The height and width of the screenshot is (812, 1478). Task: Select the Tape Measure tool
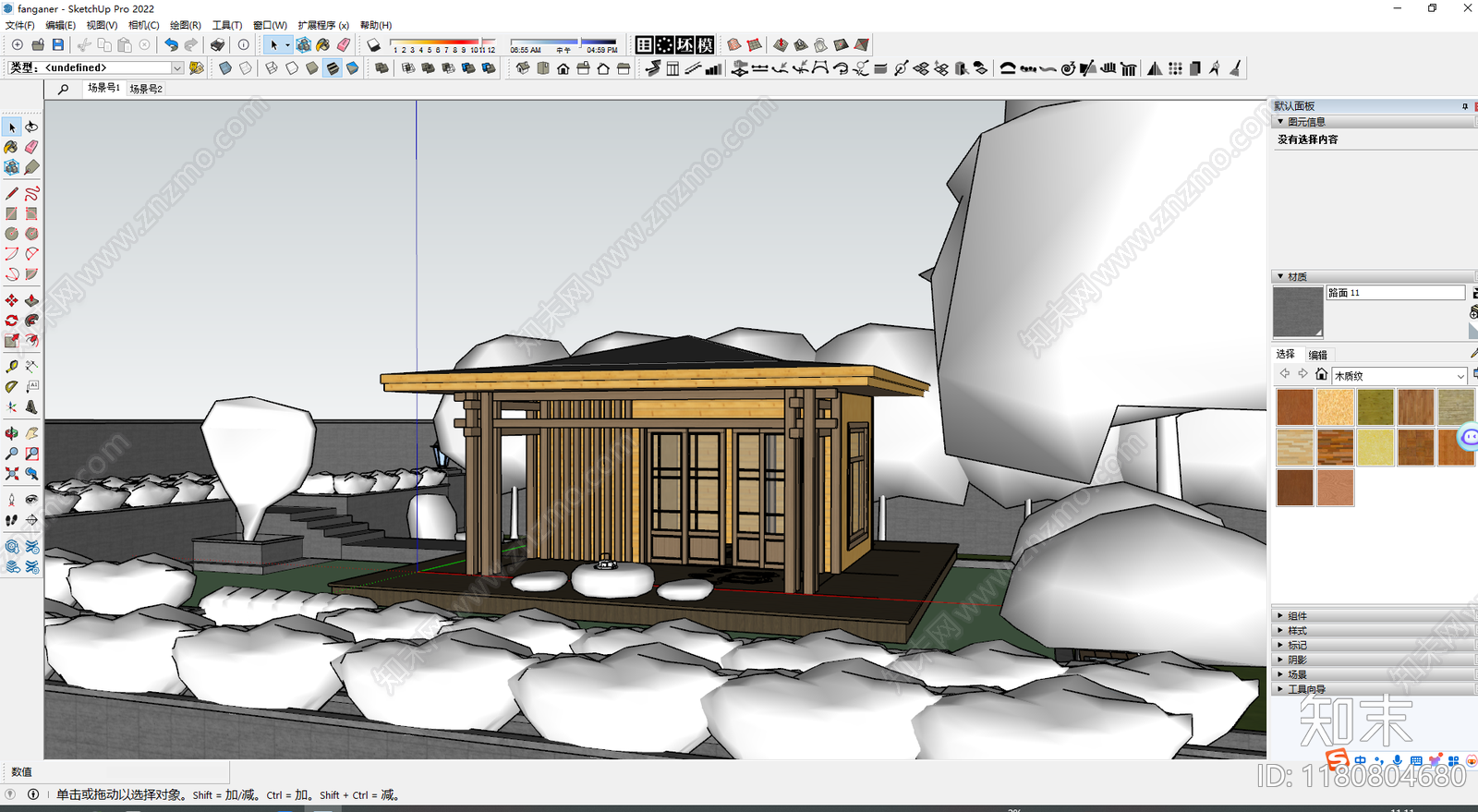(x=12, y=367)
